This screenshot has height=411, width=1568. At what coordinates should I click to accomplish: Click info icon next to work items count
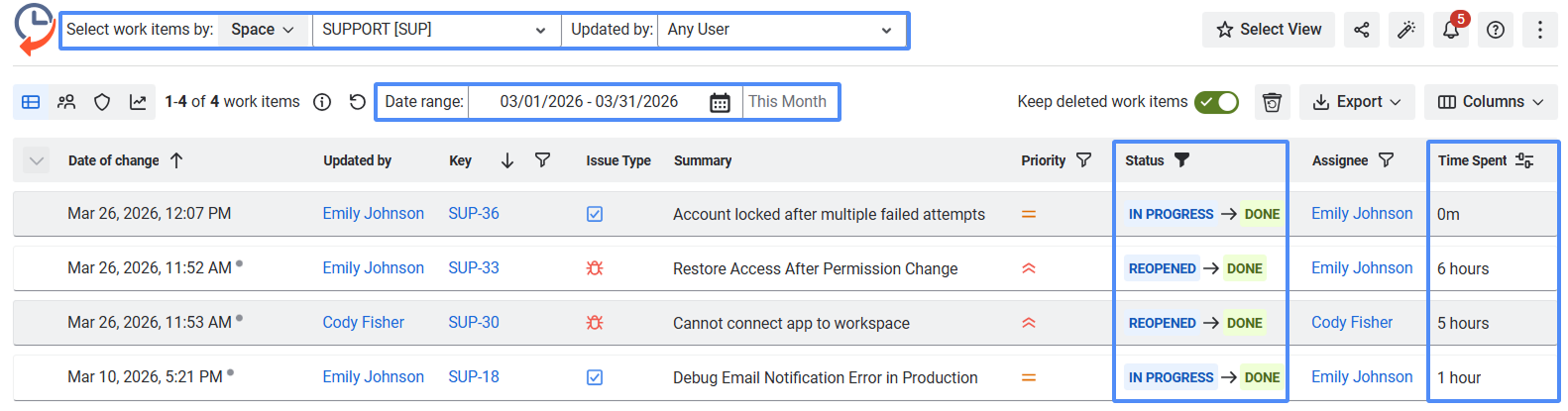pos(322,102)
